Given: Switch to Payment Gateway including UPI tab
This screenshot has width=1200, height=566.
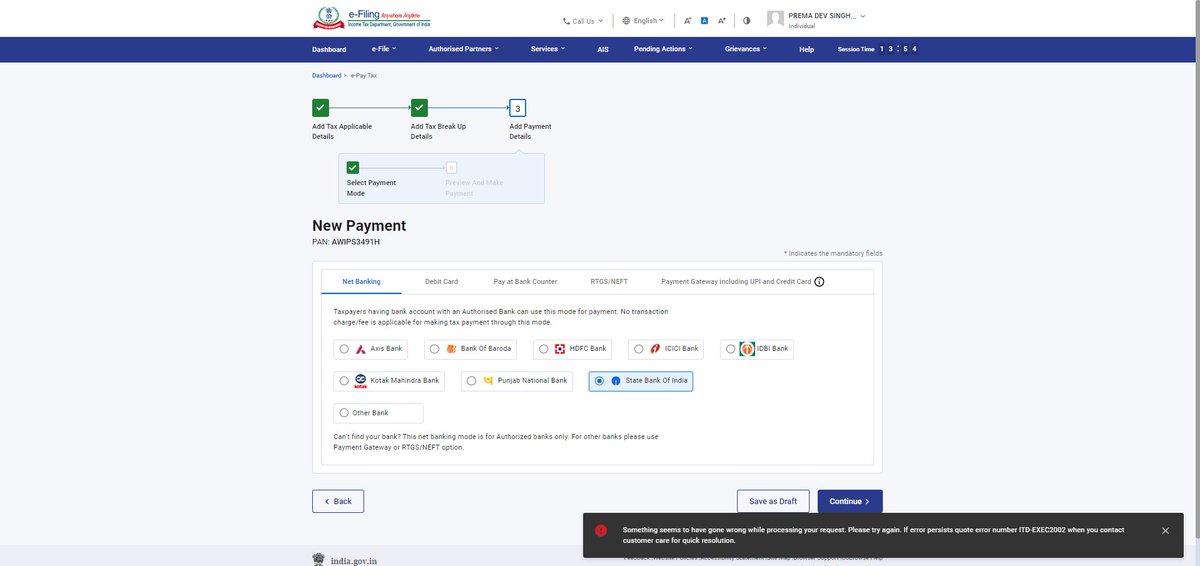Looking at the screenshot, I should click(x=736, y=282).
